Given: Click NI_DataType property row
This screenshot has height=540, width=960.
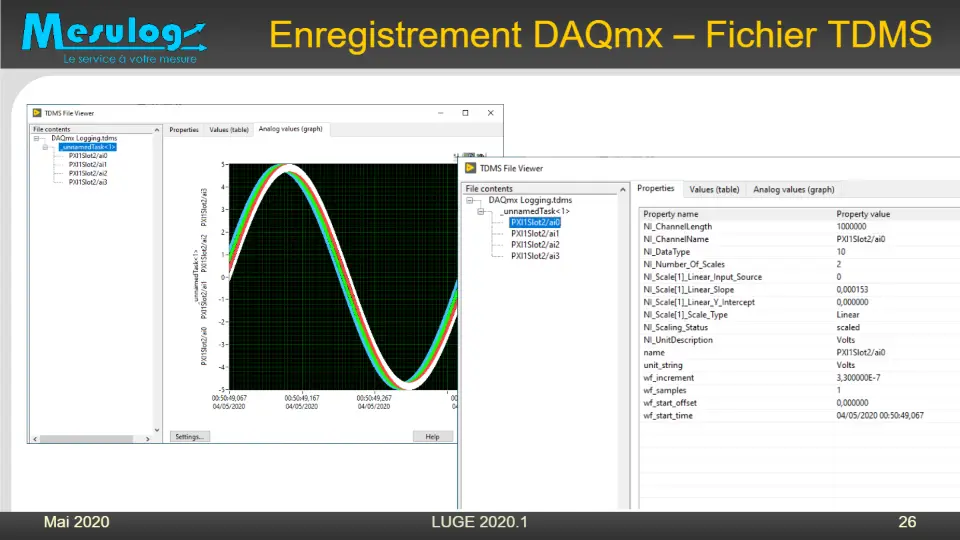Looking at the screenshot, I should click(800, 252).
